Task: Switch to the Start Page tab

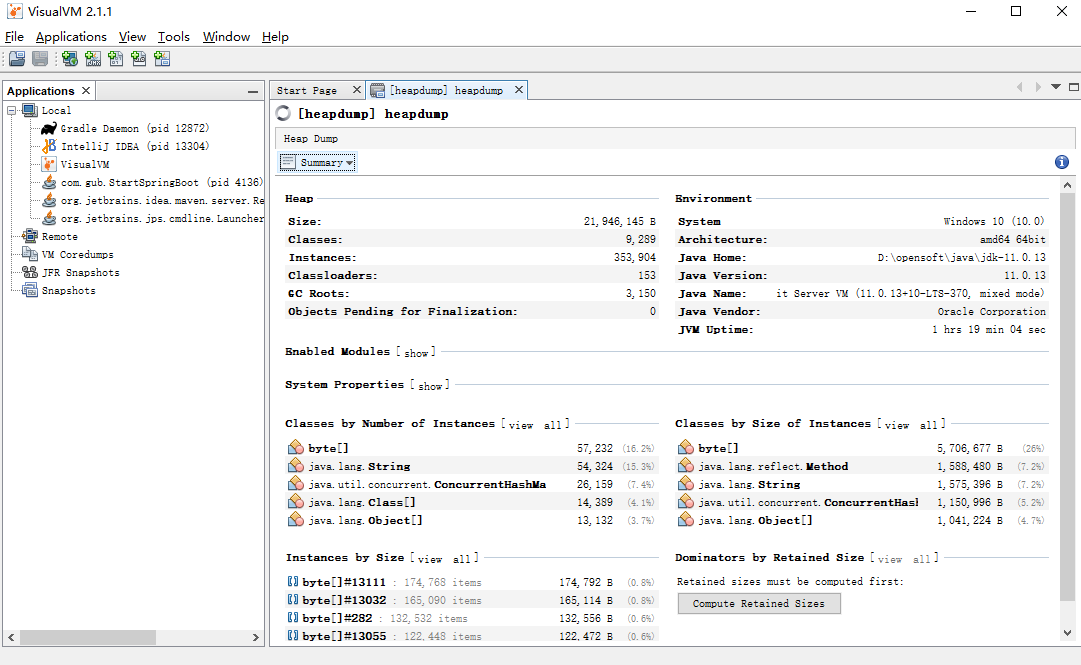Action: click(311, 89)
